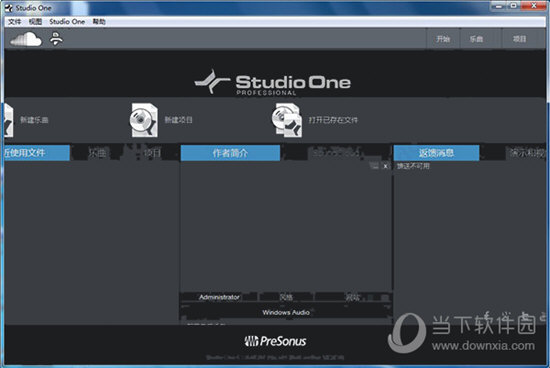This screenshot has width=550, height=368.
Task: Maximize the Studio One window
Action: pos(513,6)
